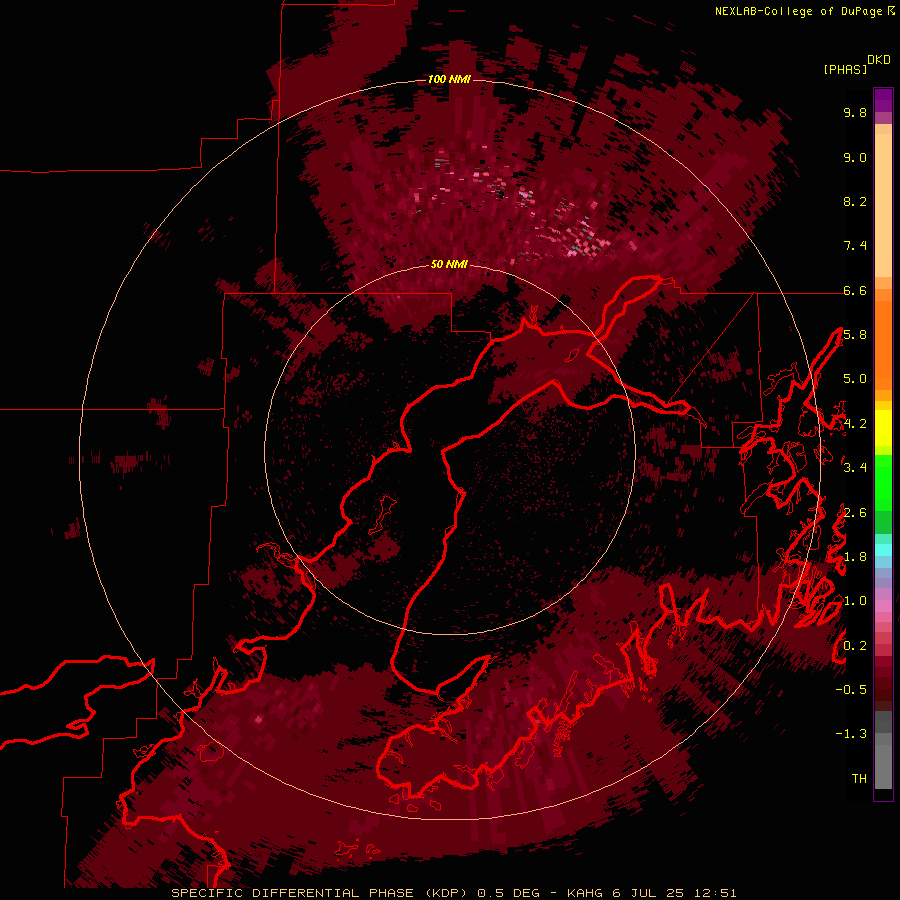Image resolution: width=900 pixels, height=900 pixels.
Task: Click the 1.8 scale value
Action: (x=855, y=557)
